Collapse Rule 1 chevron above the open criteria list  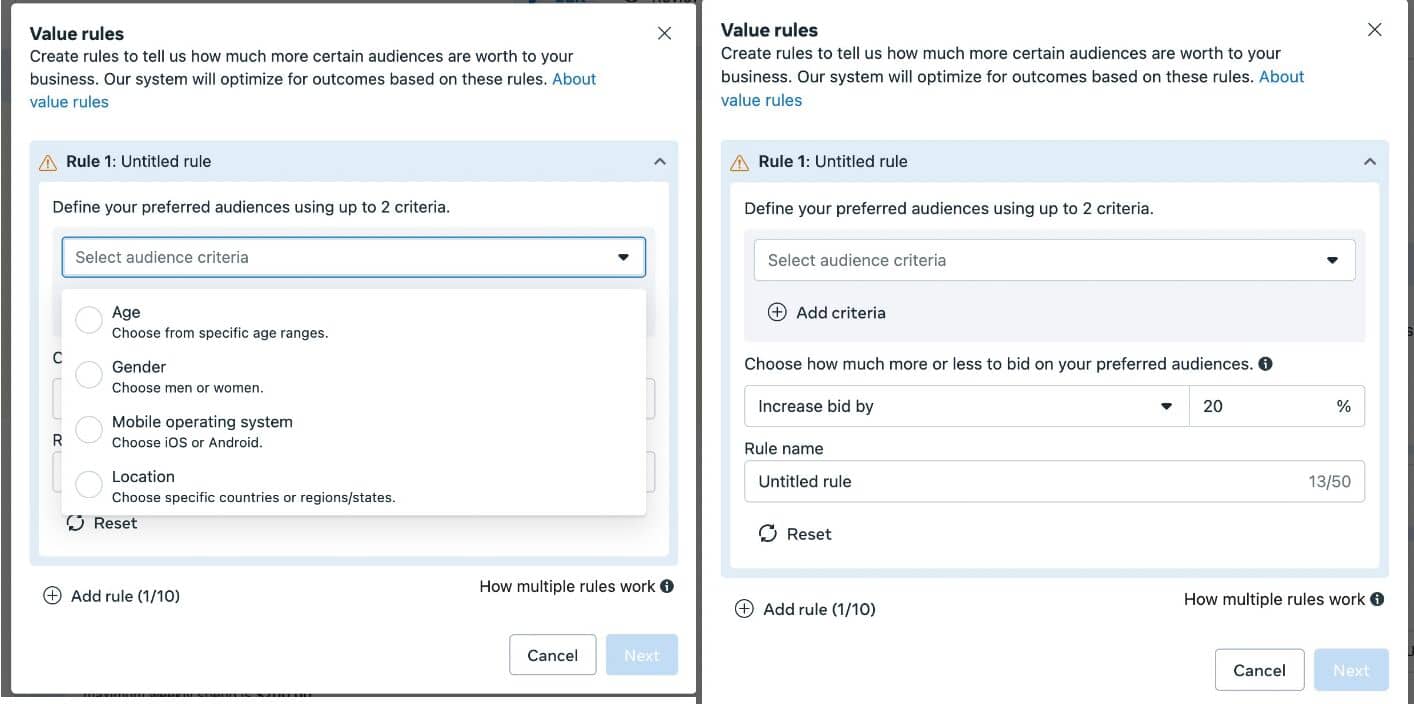point(659,161)
